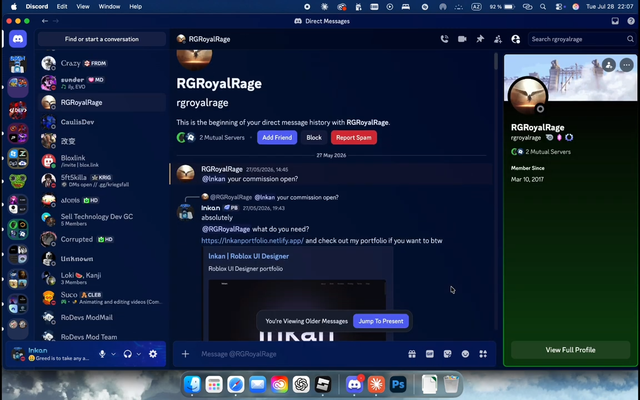Click add friend icon on profile banner

[x=609, y=65]
